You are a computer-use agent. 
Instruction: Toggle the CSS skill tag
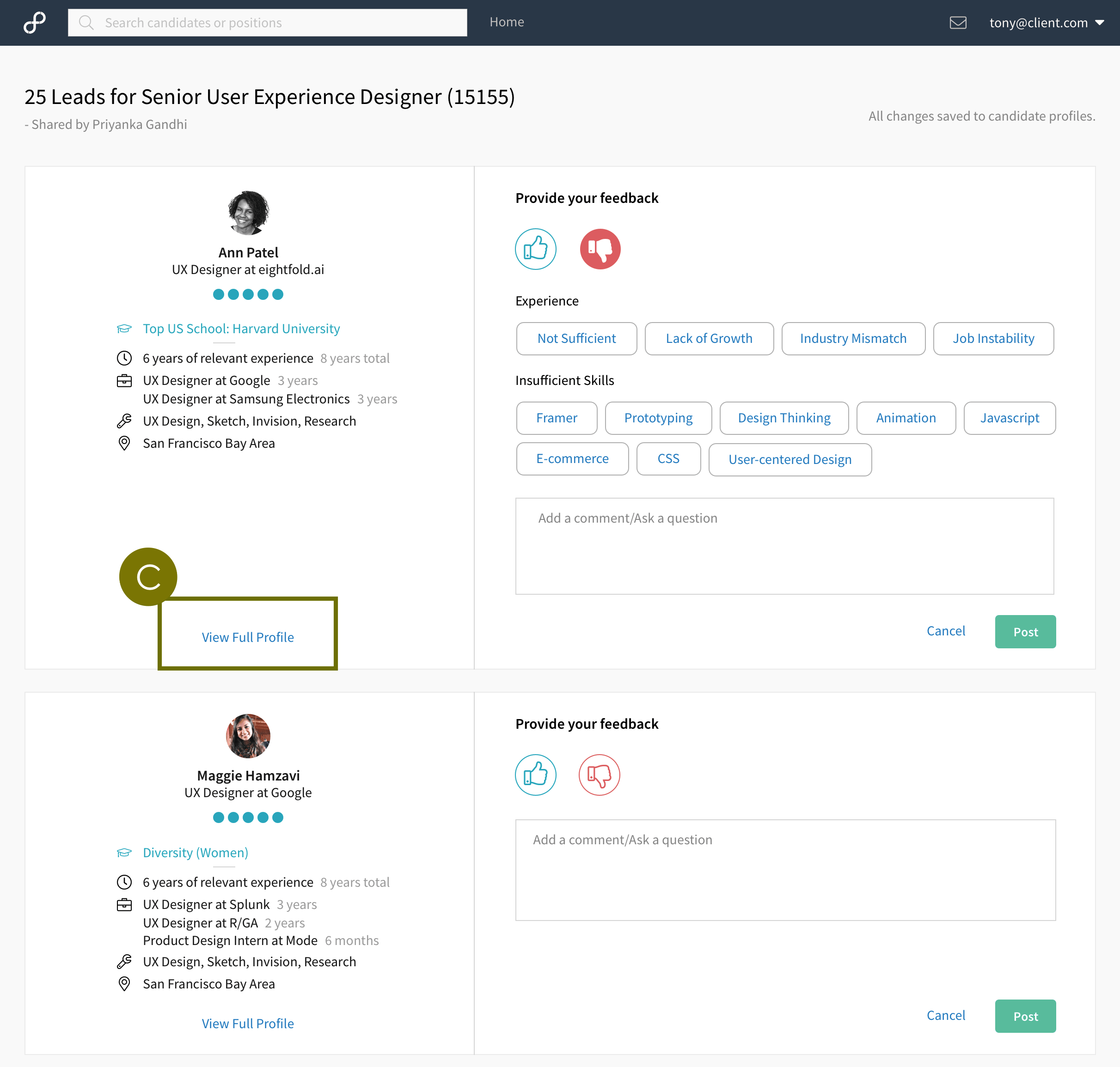pos(668,458)
